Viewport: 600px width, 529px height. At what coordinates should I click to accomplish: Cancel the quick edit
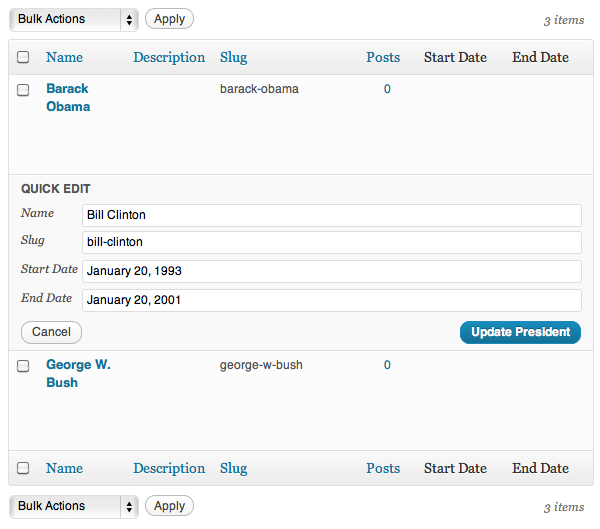(x=51, y=332)
